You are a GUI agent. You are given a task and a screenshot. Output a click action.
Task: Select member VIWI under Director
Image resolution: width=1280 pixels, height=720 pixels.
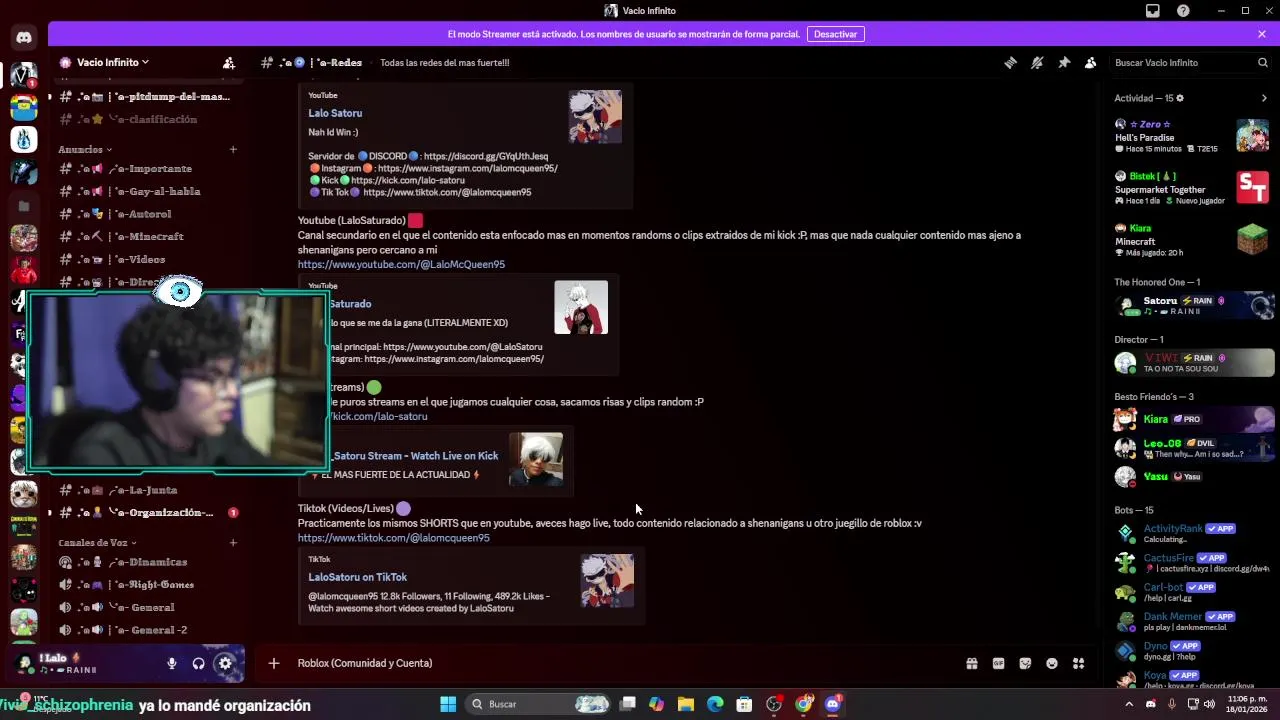tap(1192, 362)
